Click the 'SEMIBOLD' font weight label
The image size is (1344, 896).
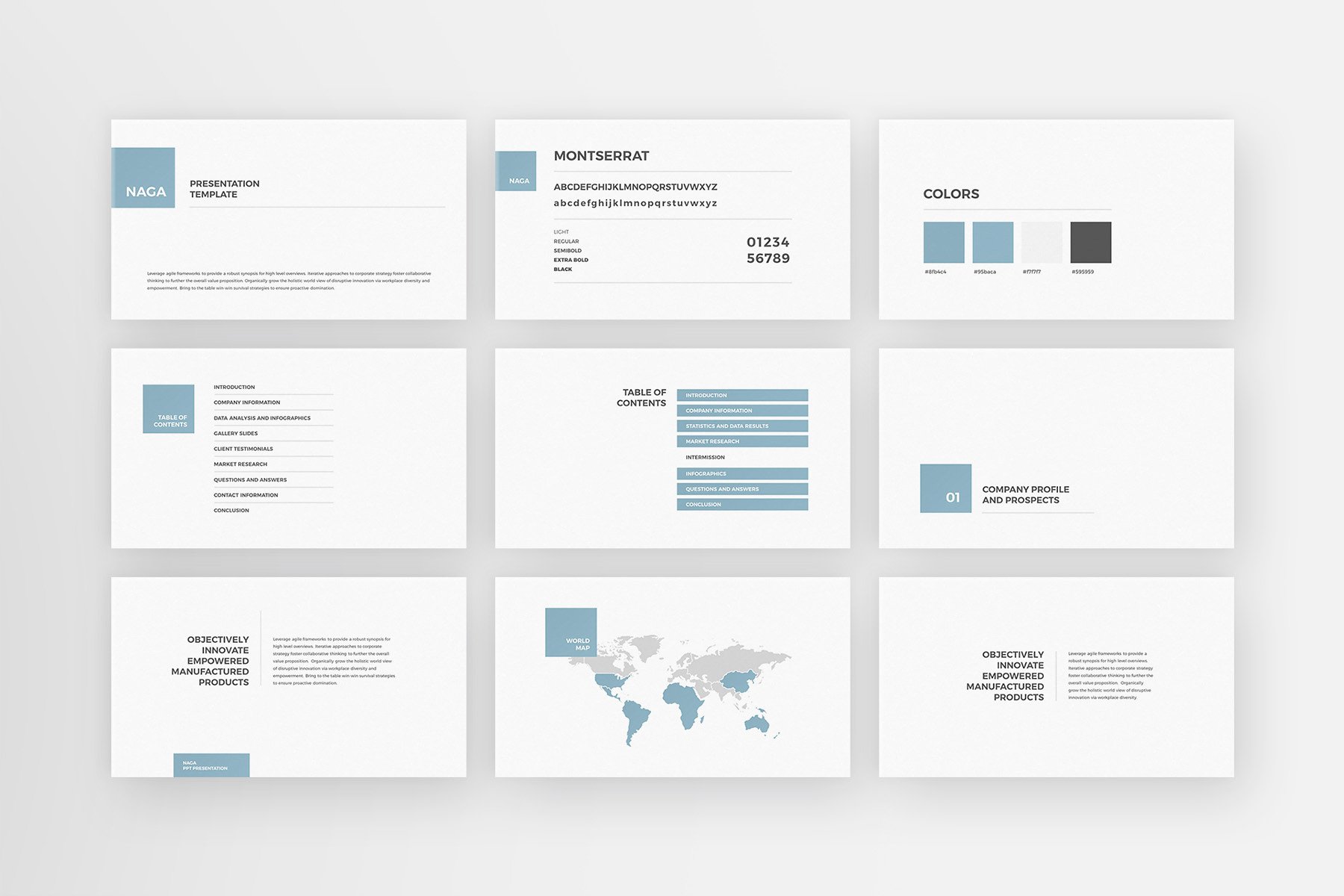pos(567,251)
